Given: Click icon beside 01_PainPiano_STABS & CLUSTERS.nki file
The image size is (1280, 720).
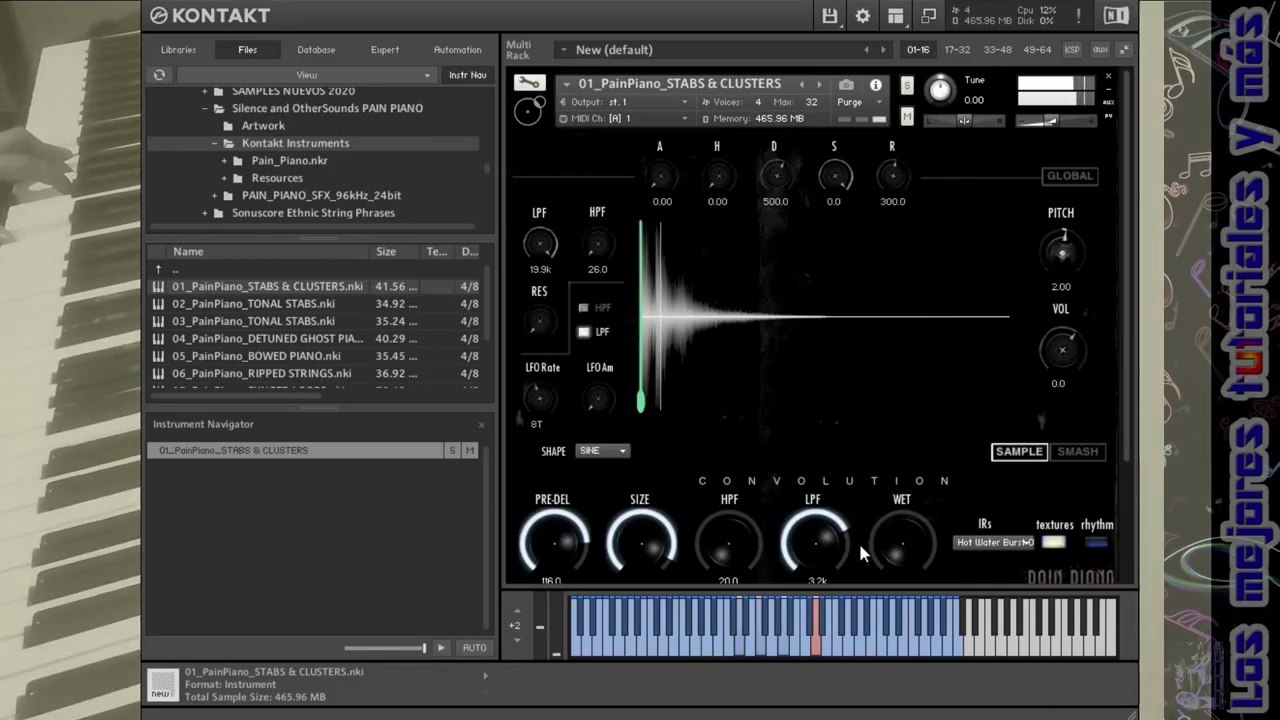Looking at the screenshot, I should pos(158,286).
